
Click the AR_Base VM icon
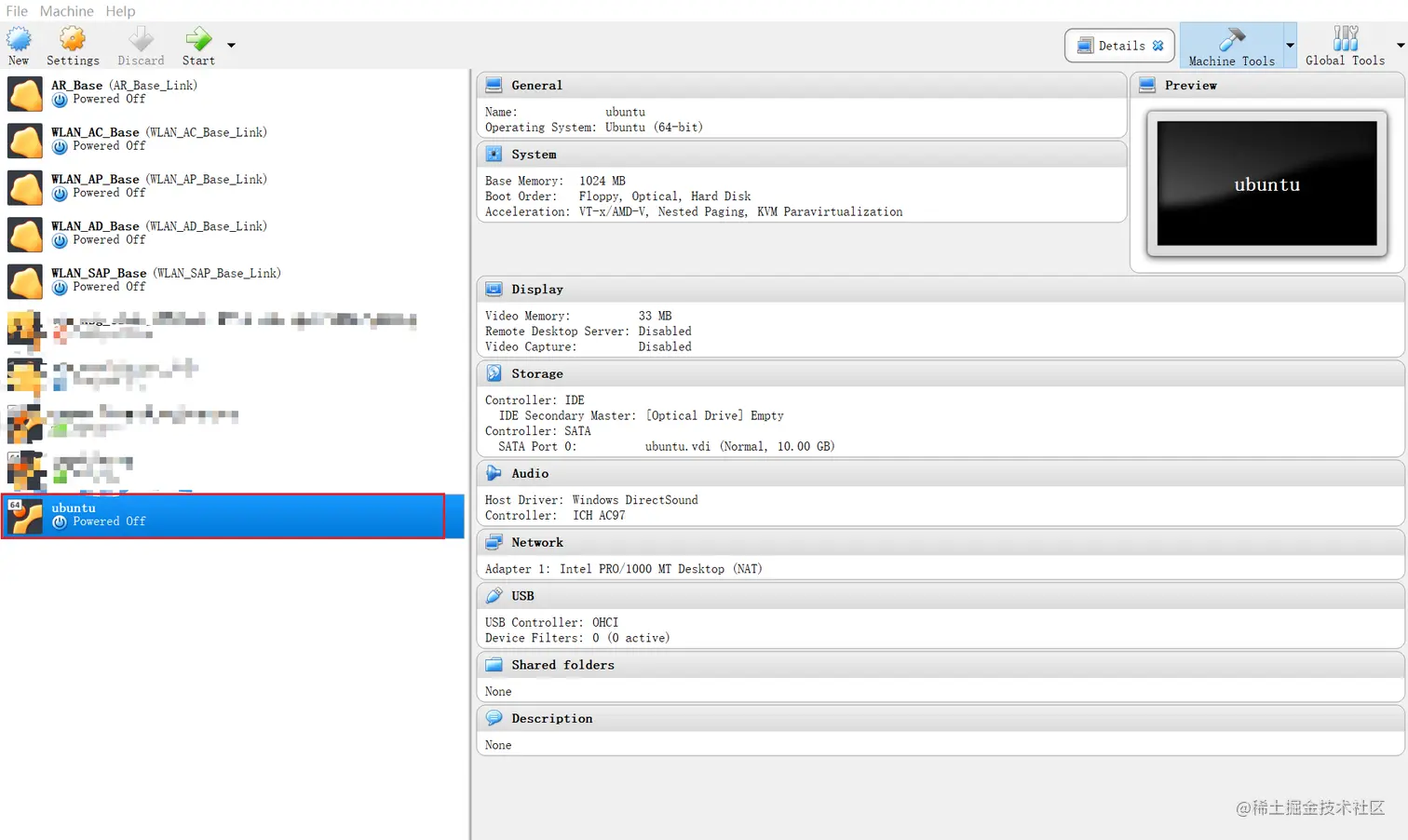[x=25, y=93]
